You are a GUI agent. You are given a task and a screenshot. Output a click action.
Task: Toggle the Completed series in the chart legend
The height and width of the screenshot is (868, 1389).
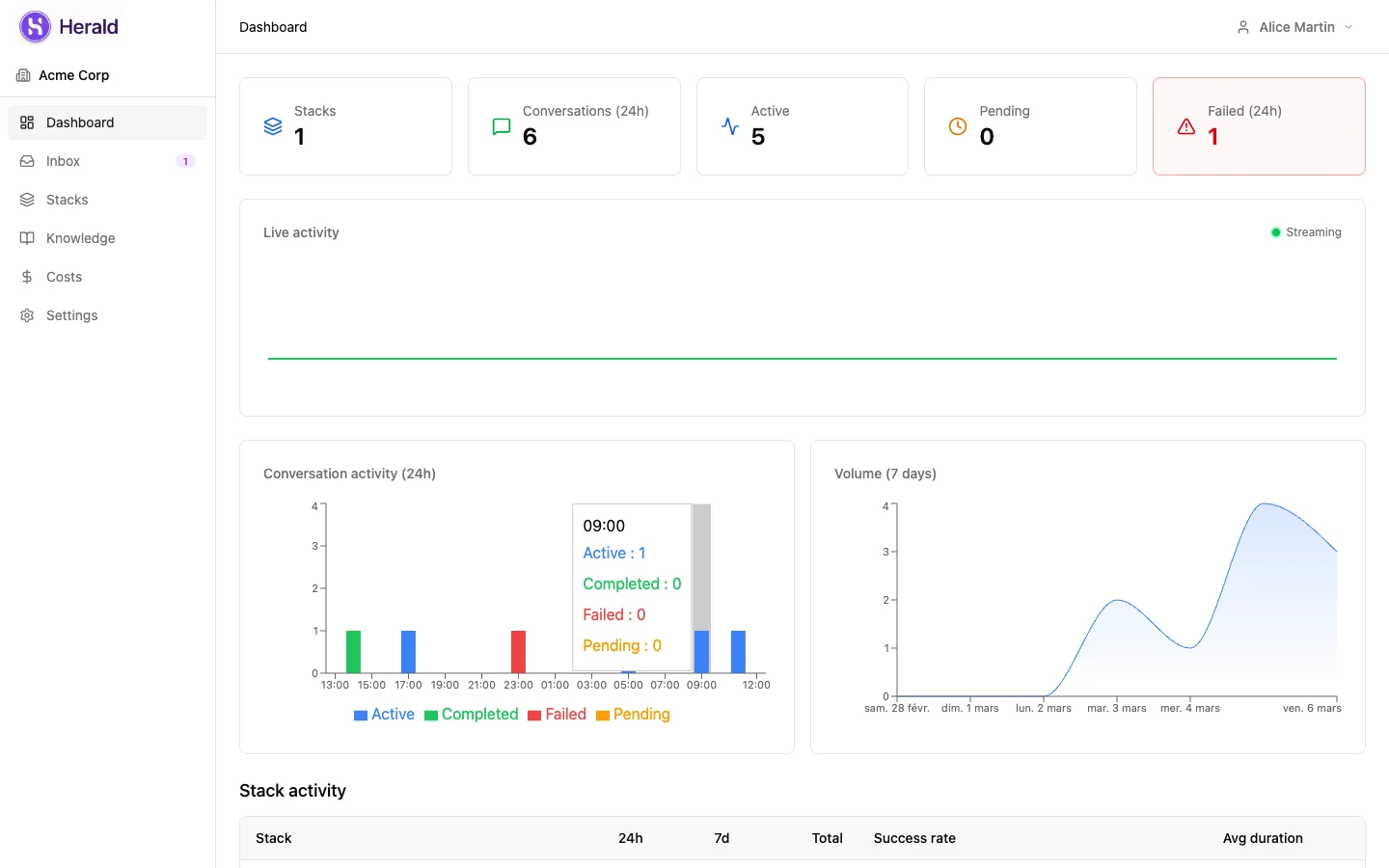coord(472,714)
